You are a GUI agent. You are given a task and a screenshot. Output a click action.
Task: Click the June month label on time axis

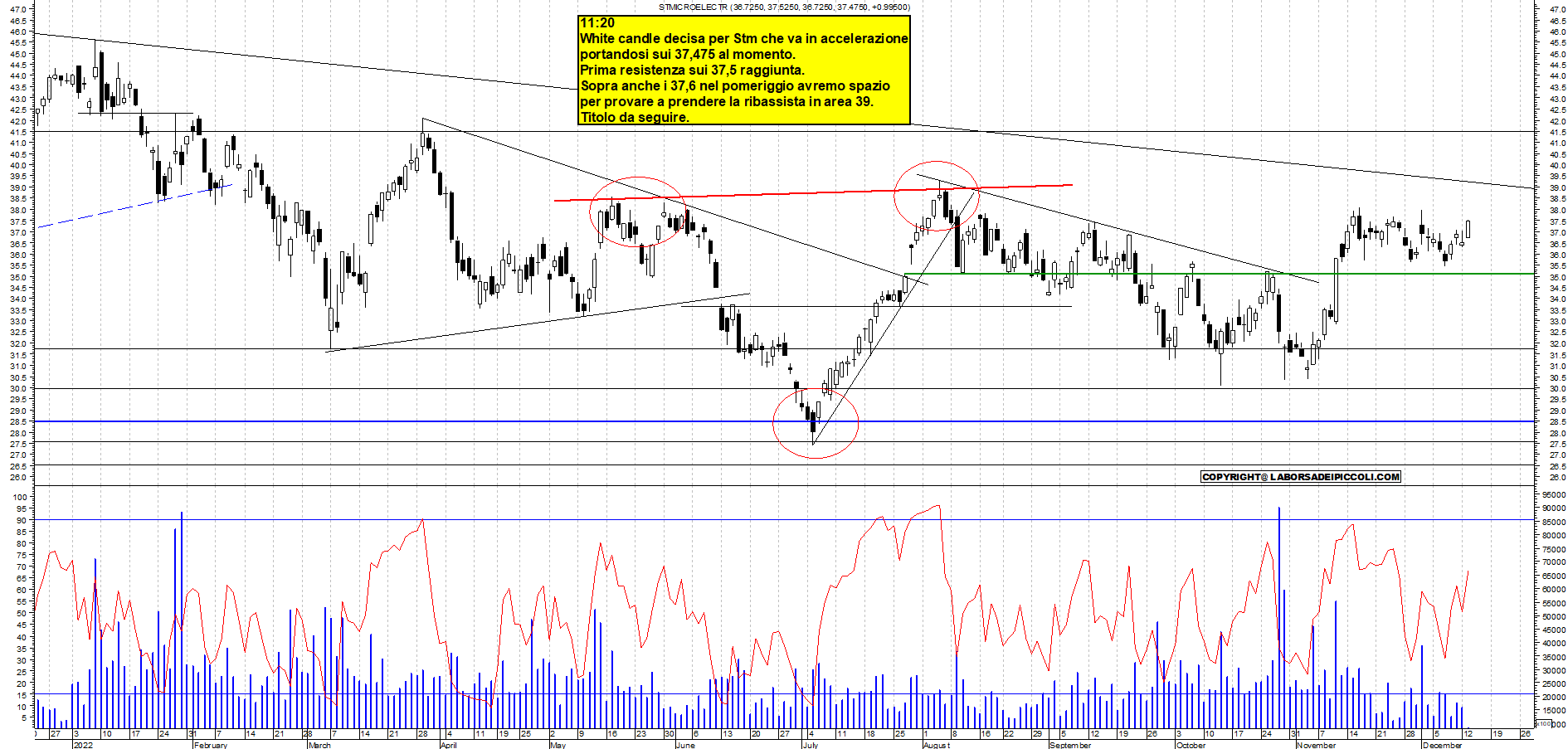coord(685,745)
